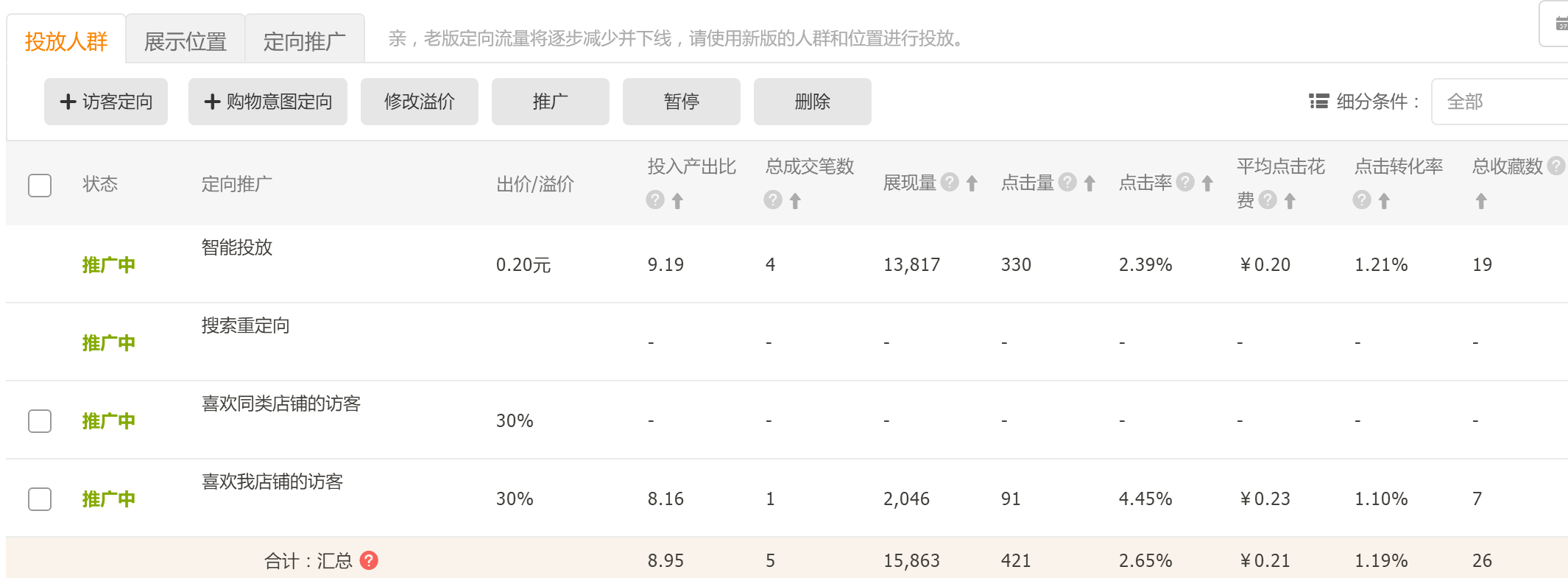The image size is (1568, 578).
Task: Switch to the 展示位置 tab
Action: (x=185, y=41)
